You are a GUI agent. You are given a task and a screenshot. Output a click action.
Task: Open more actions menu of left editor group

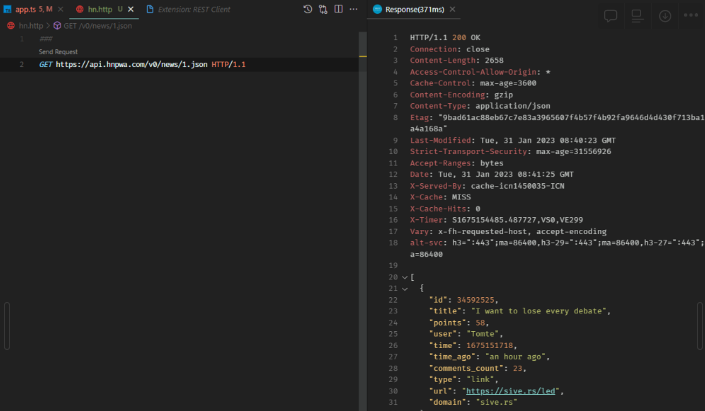click(353, 9)
